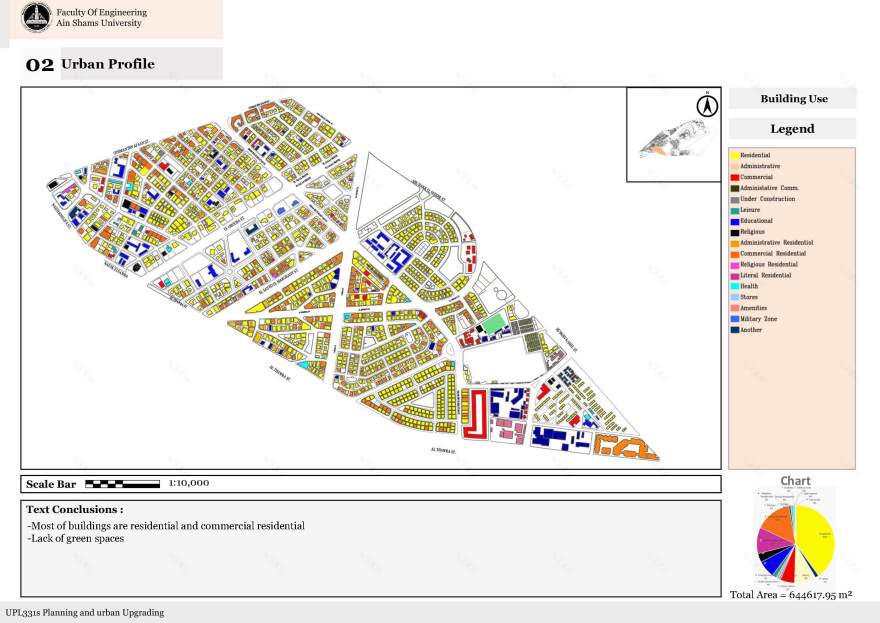
Task: Click the Urban Profile section title
Action: (x=108, y=64)
